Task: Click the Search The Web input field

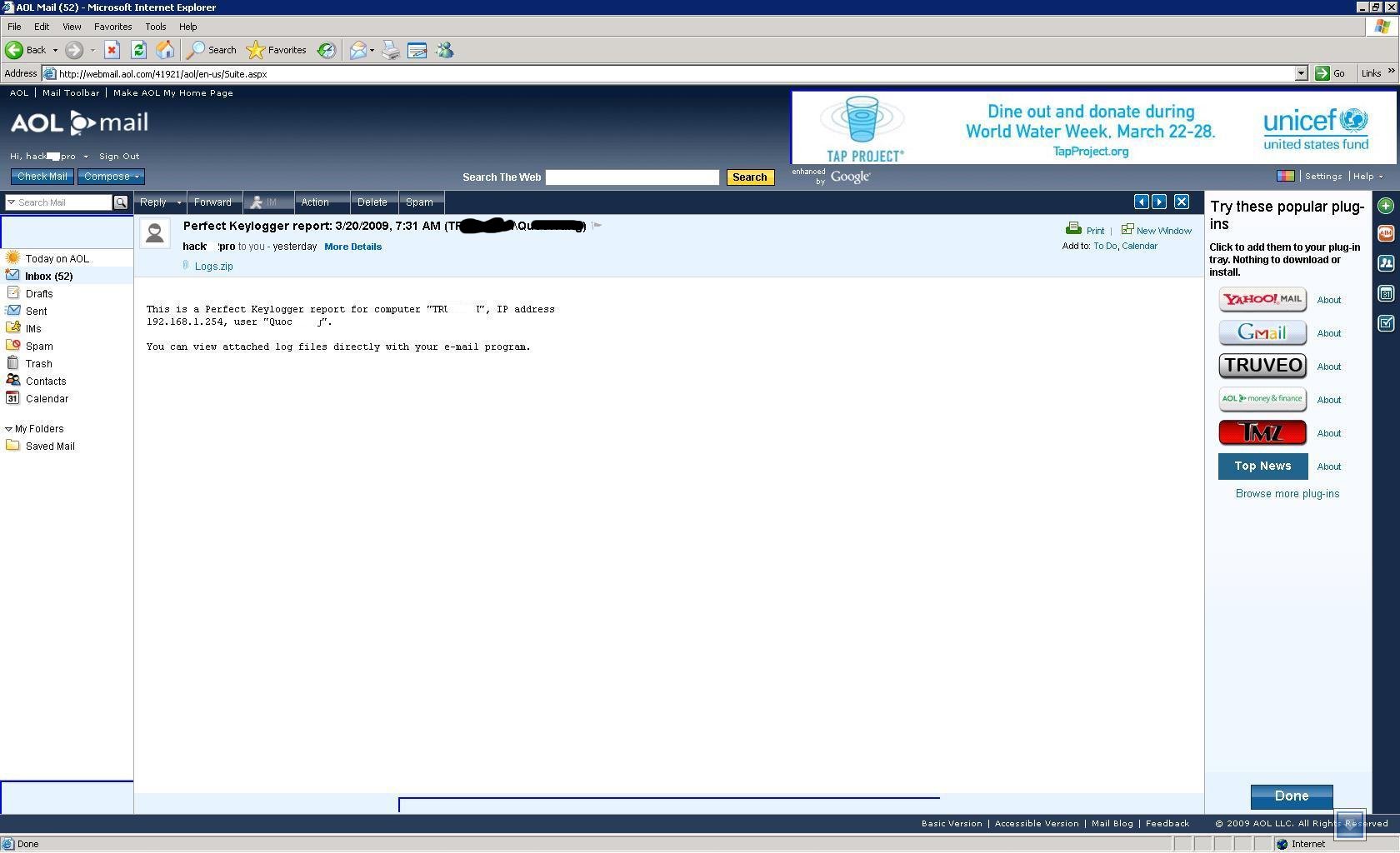Action: pos(632,177)
